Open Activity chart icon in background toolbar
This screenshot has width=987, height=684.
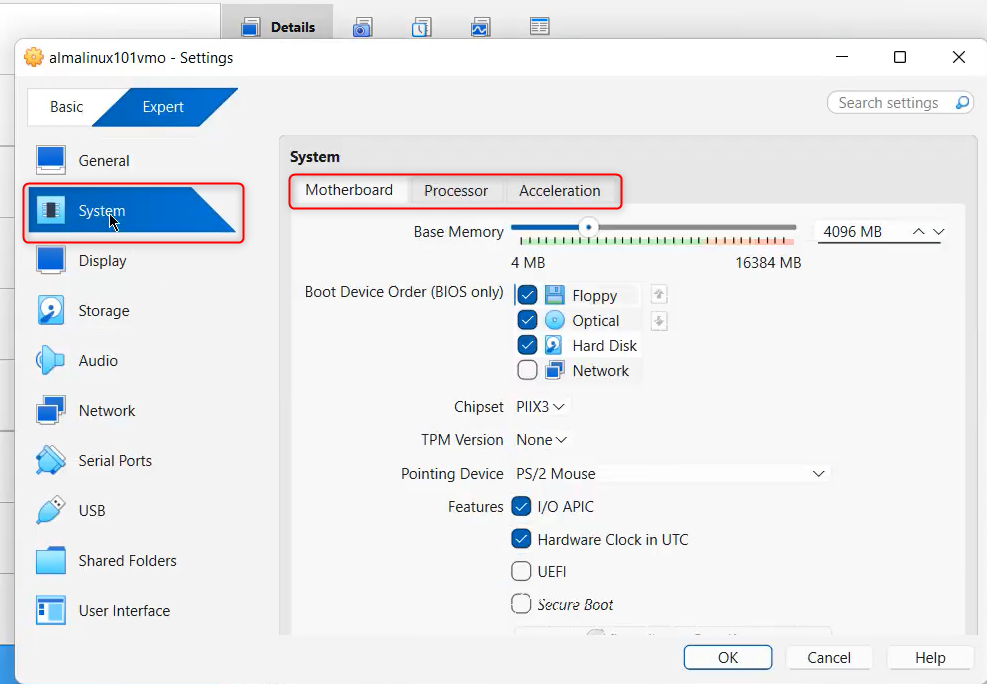[x=480, y=28]
